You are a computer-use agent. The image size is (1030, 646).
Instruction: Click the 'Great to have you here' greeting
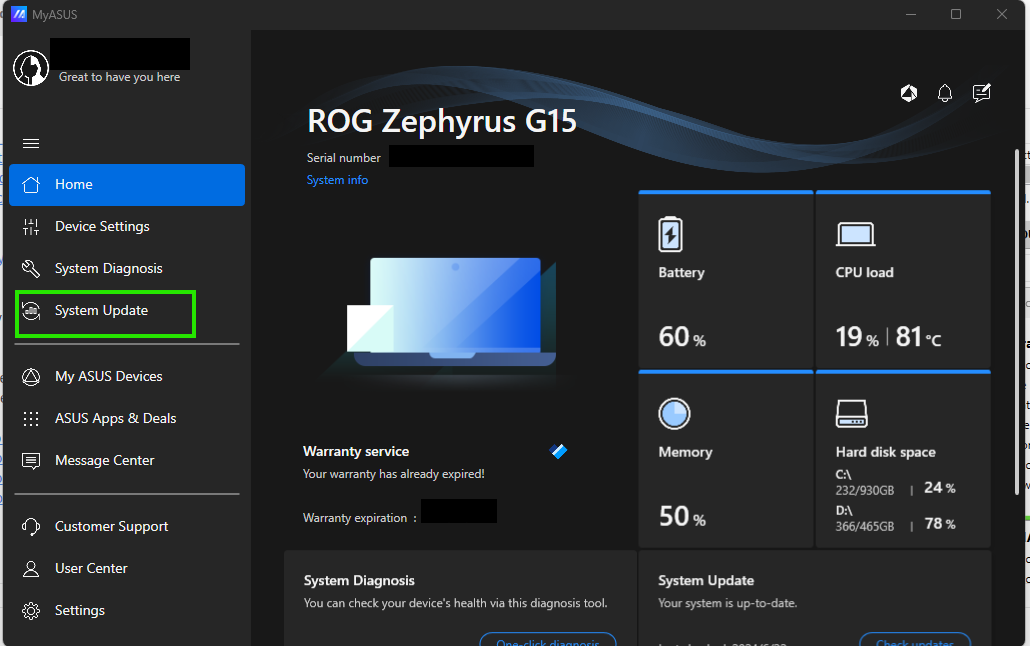tap(120, 77)
